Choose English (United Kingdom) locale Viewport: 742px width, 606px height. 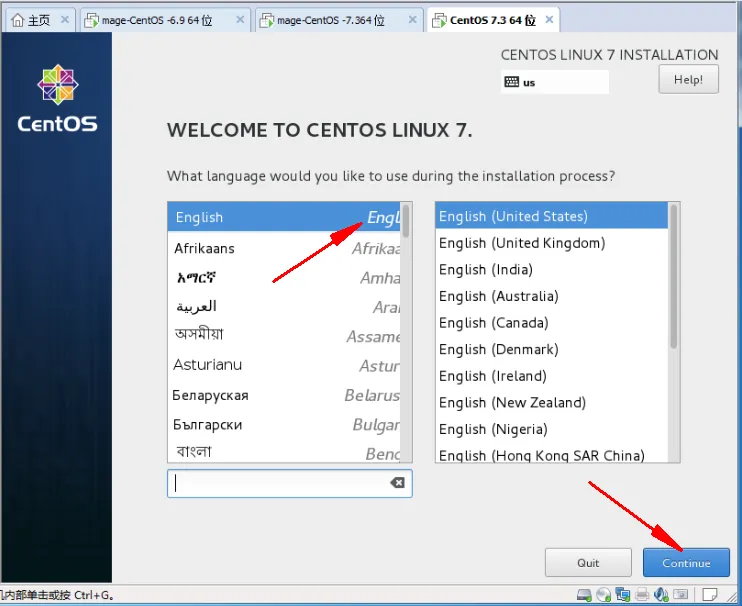552,243
